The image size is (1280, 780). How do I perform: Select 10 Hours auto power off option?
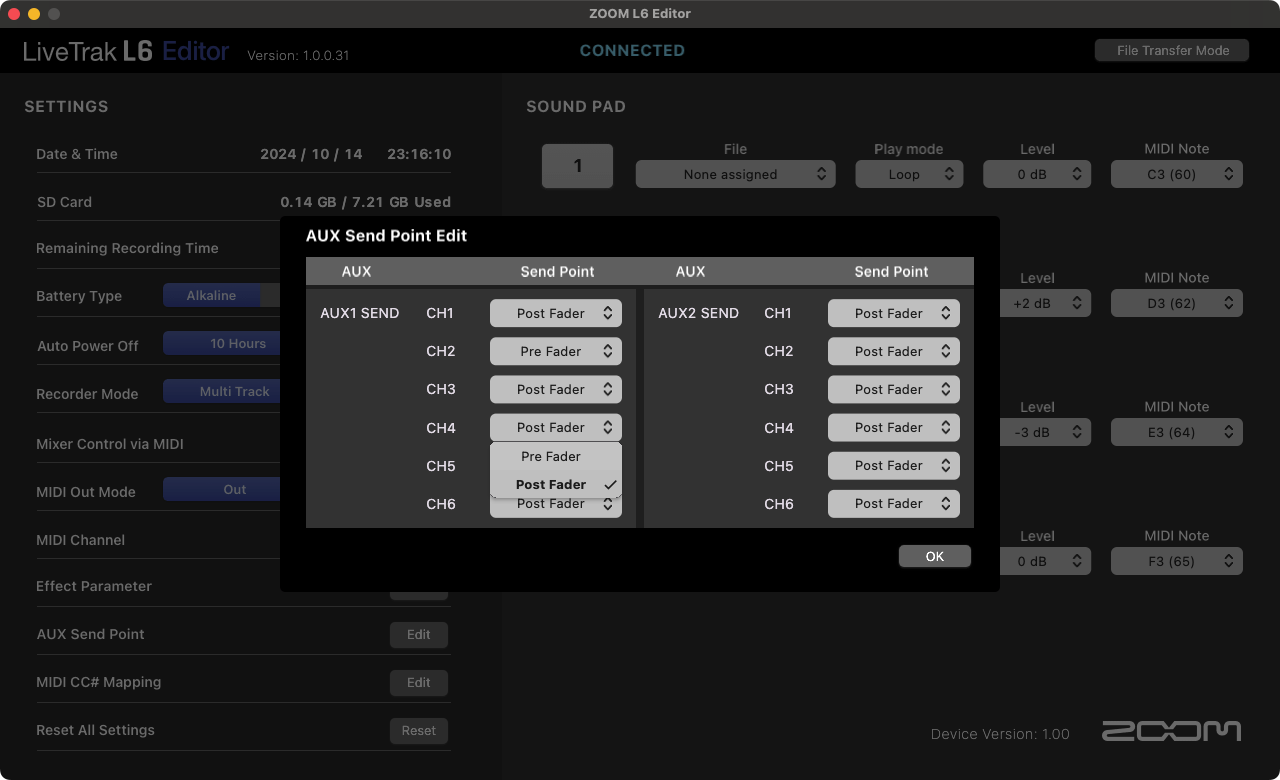222,343
